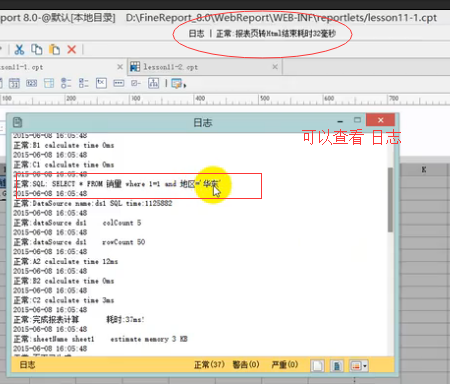Insert a date calendar widget
This screenshot has width=450, height=384.
coord(14,83)
